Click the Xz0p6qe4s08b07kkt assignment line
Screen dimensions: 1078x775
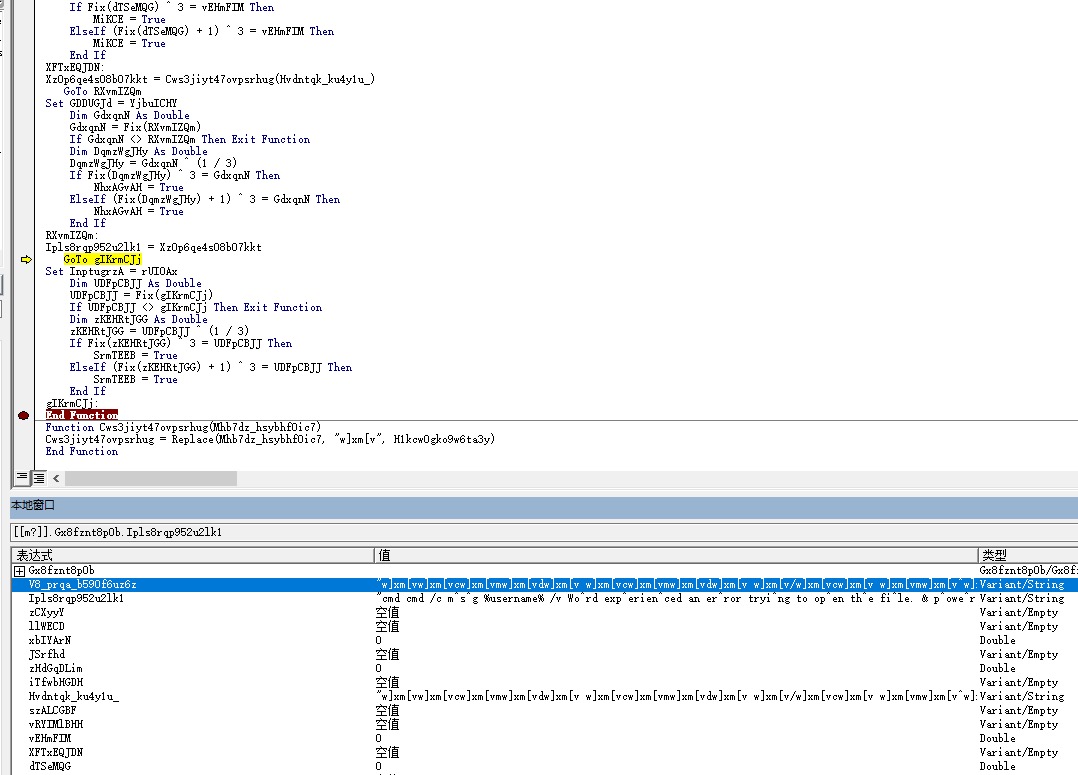click(210, 79)
